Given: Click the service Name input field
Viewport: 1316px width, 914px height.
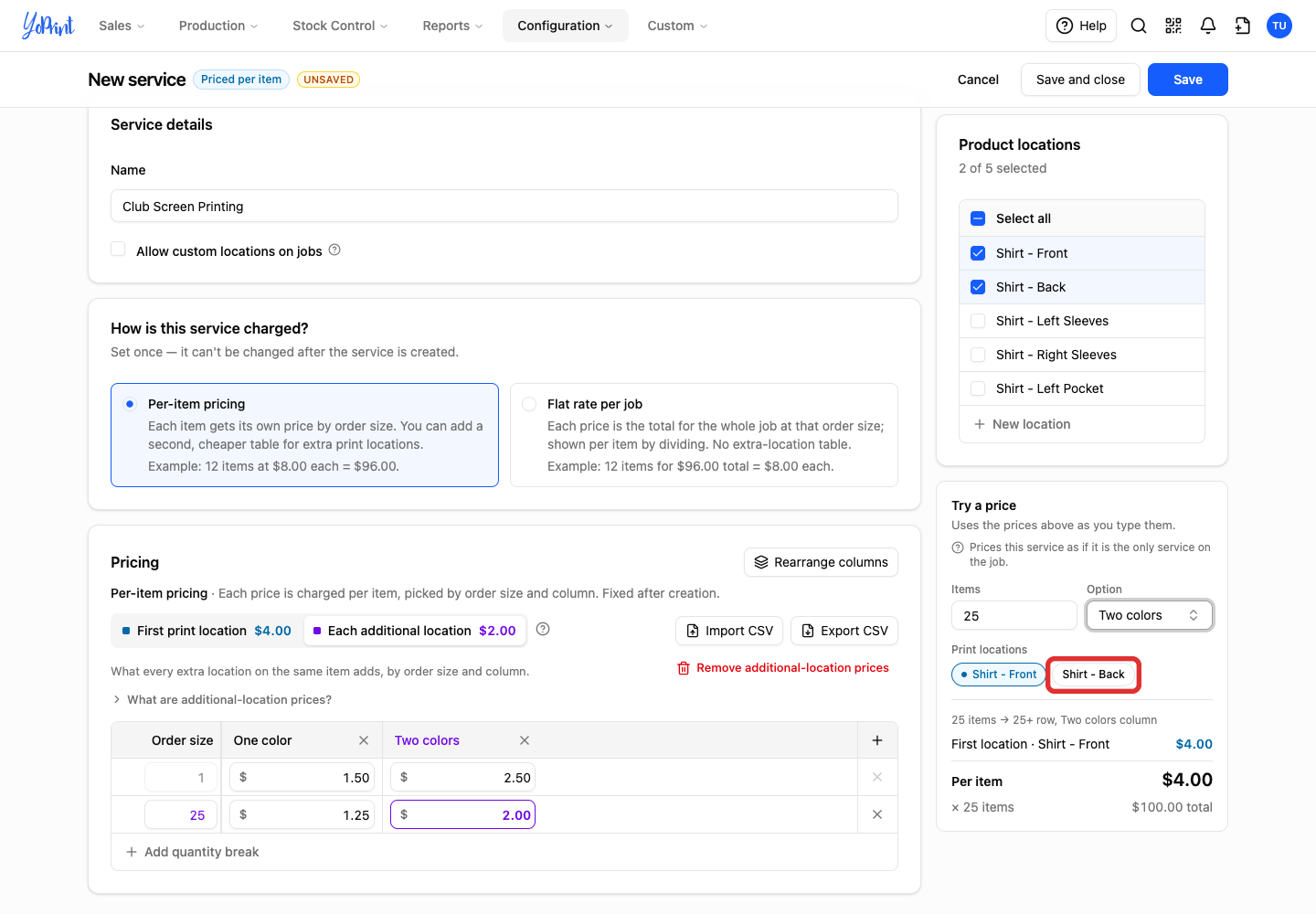Looking at the screenshot, I should pos(504,206).
